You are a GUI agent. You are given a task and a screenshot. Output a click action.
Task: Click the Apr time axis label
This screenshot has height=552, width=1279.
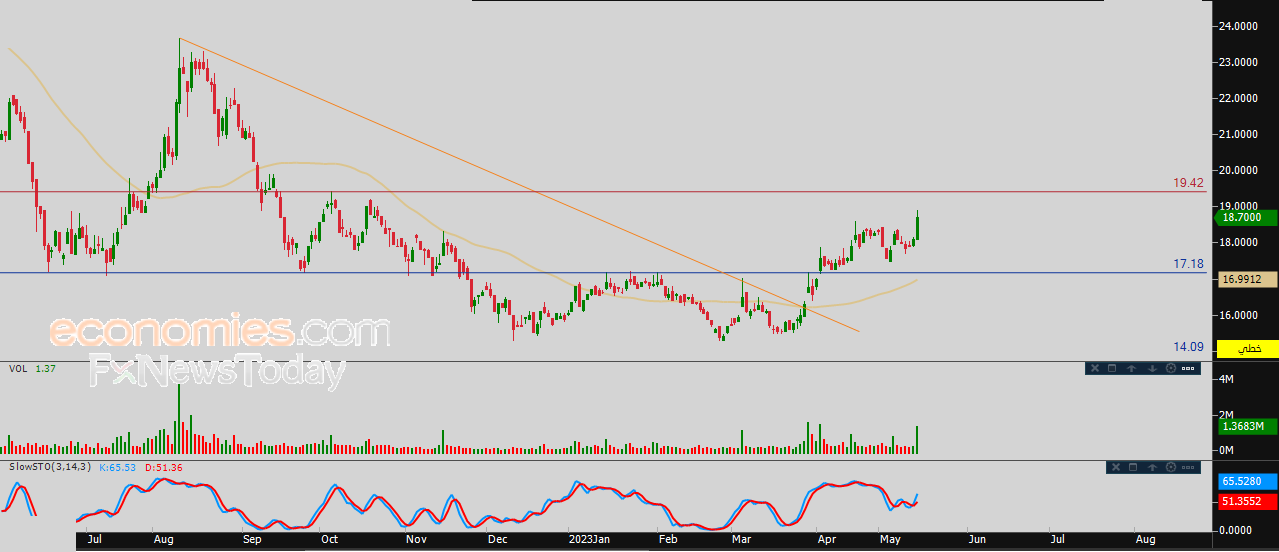(829, 540)
